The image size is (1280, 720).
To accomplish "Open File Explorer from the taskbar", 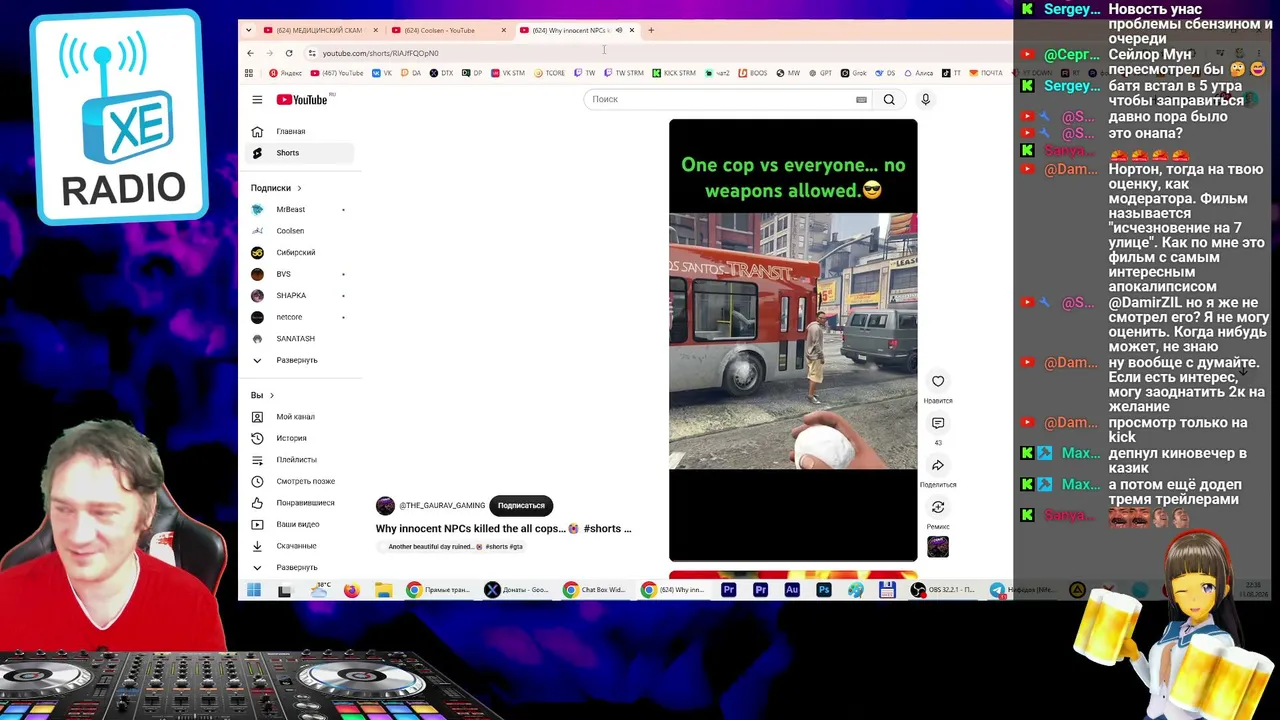I will (x=383, y=590).
